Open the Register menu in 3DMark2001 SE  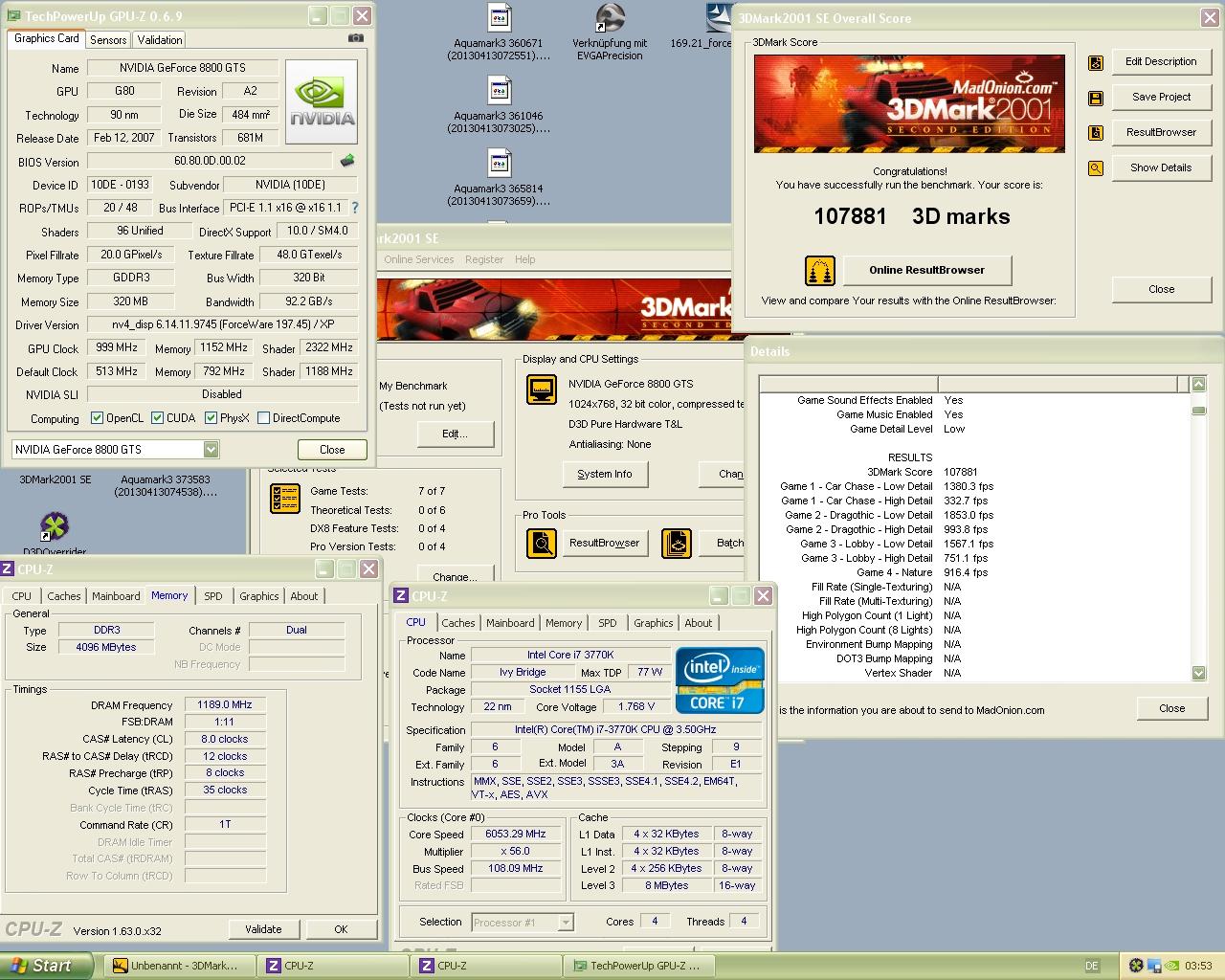(484, 259)
